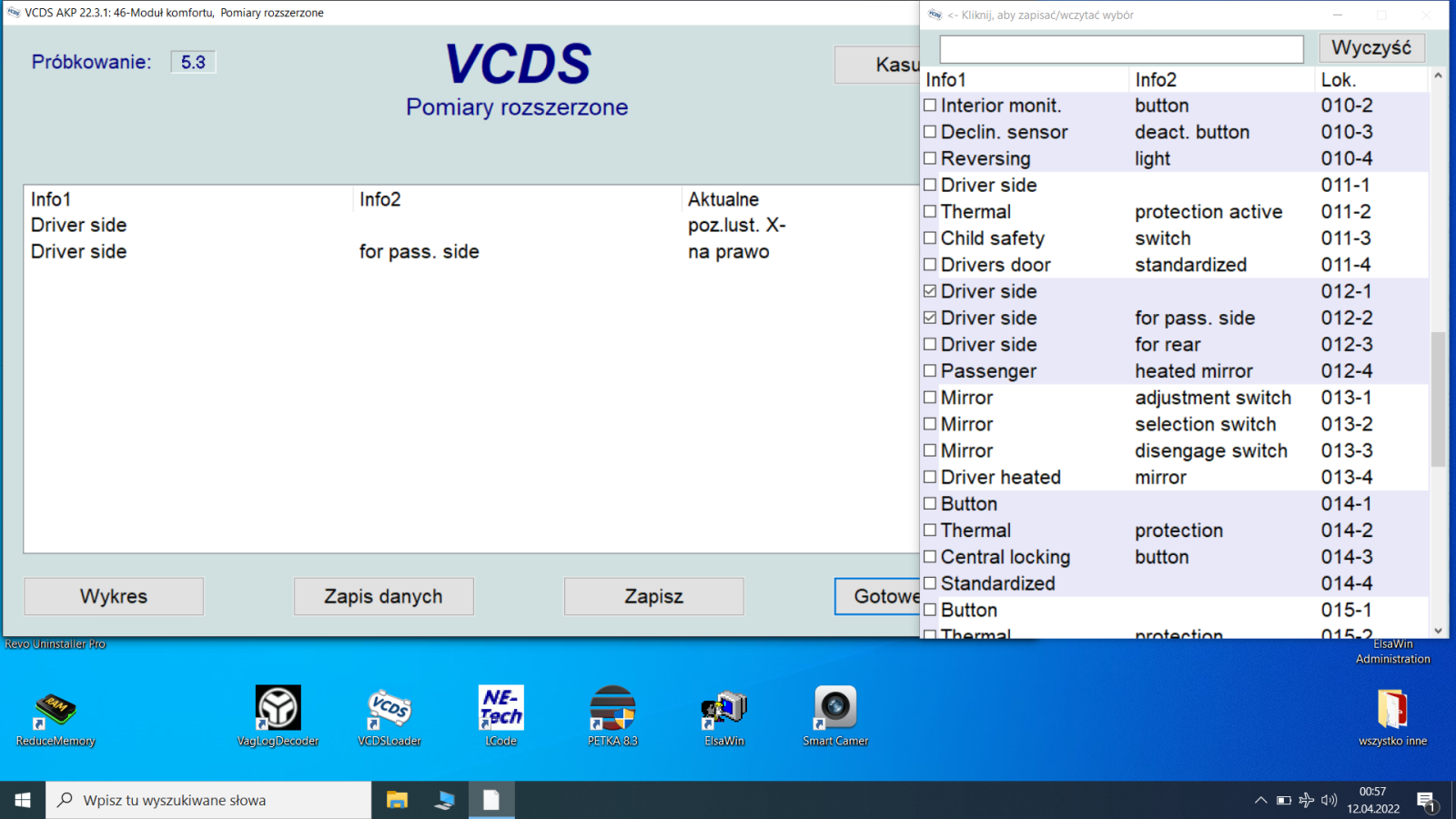This screenshot has height=819, width=1456.
Task: Clear the selection with Wyczyść
Action: click(1371, 47)
